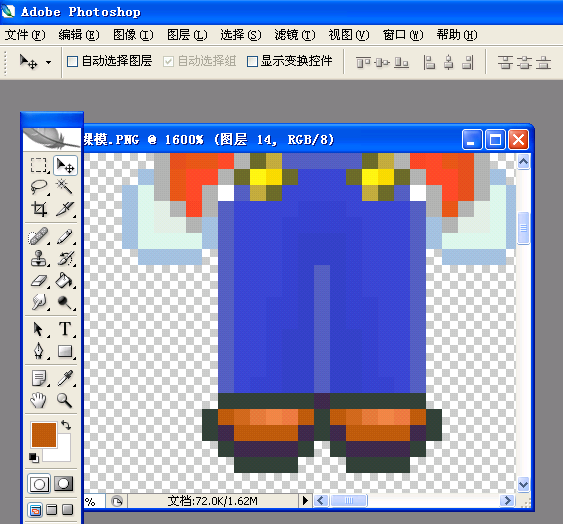Select the History Brush tool
Viewport: 563px width, 524px height.
pos(65,258)
